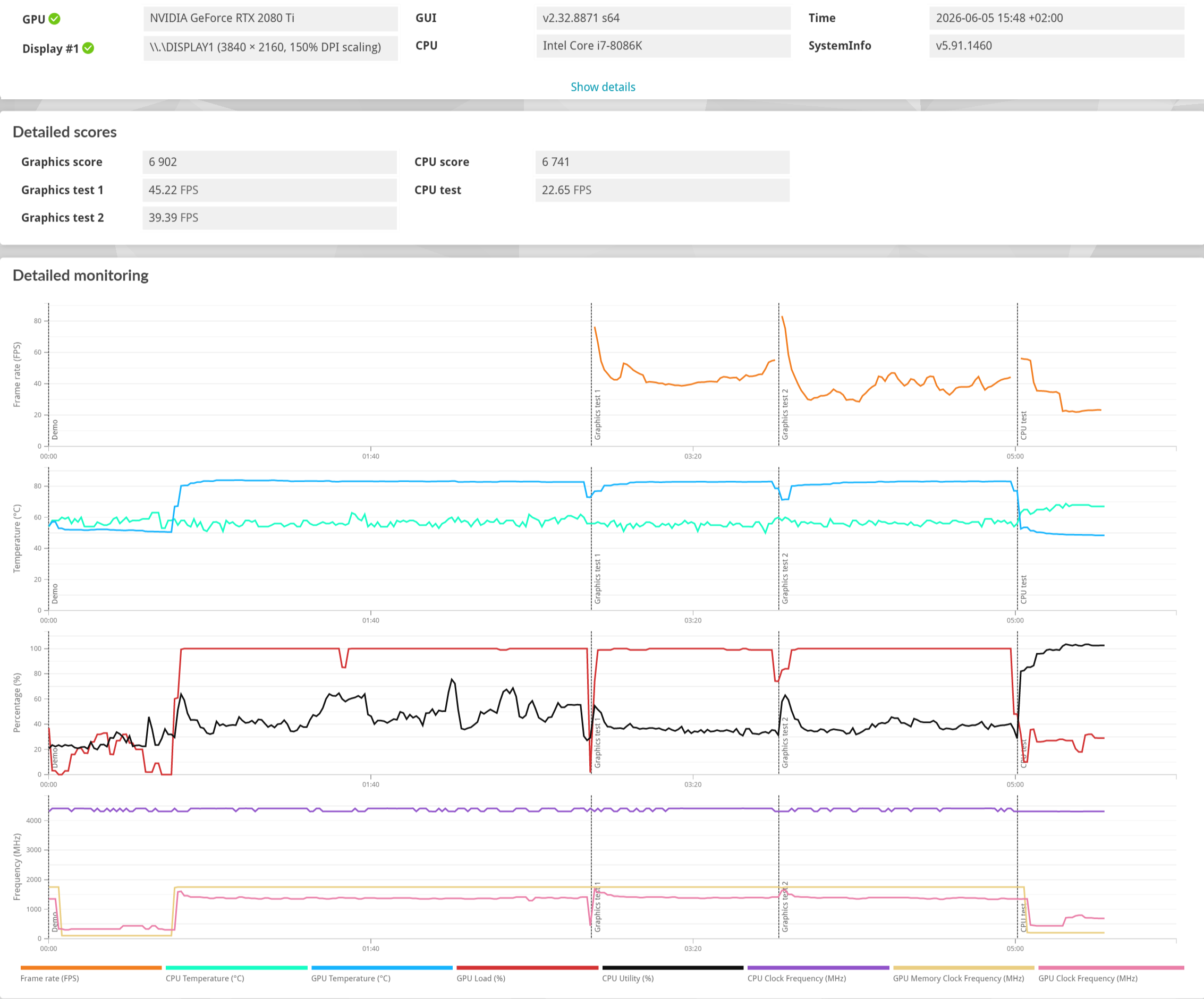Click the Frame rate (FPS) vertical axis title
This screenshot has height=999, width=1204.
(x=17, y=375)
